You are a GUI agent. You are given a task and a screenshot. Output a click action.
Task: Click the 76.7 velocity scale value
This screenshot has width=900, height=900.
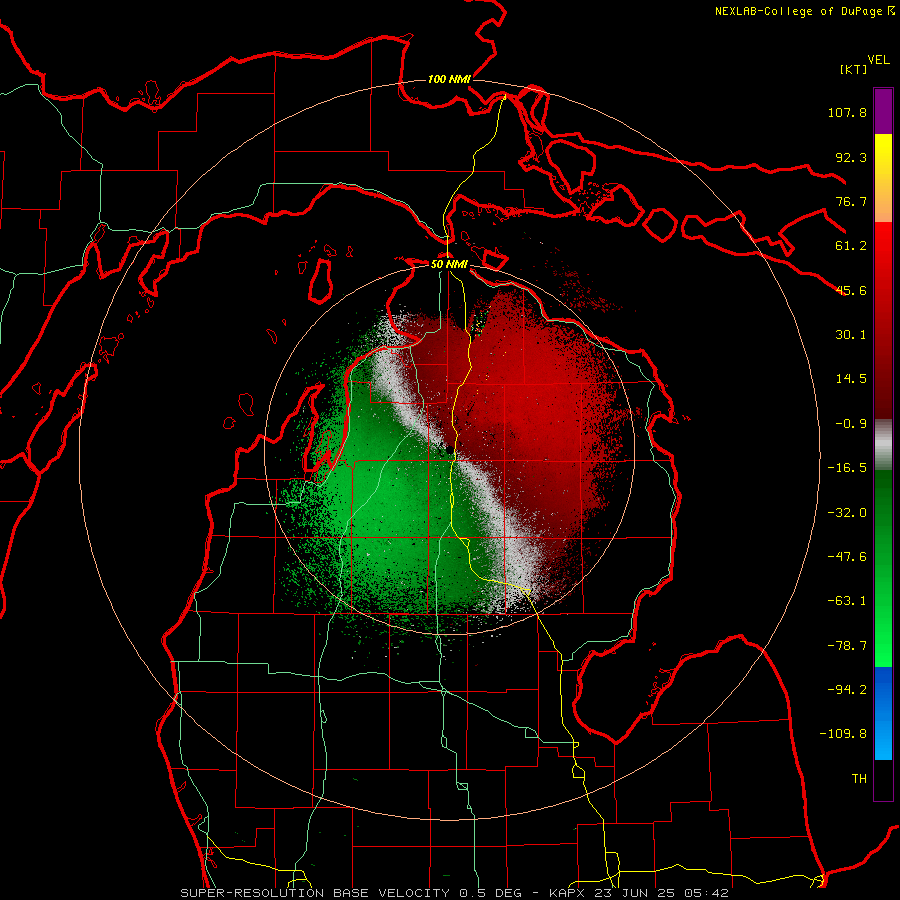pos(851,201)
